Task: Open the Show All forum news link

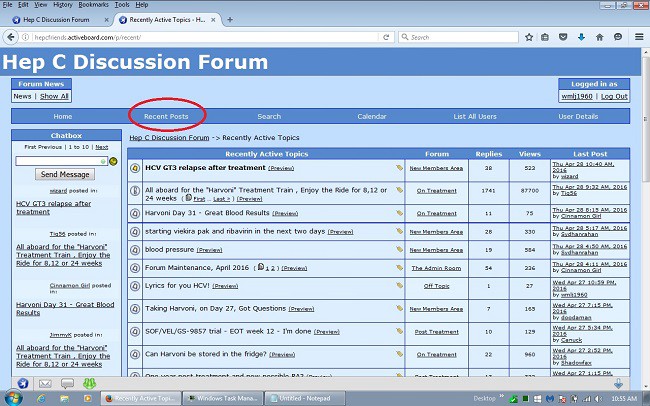Action: pos(54,97)
